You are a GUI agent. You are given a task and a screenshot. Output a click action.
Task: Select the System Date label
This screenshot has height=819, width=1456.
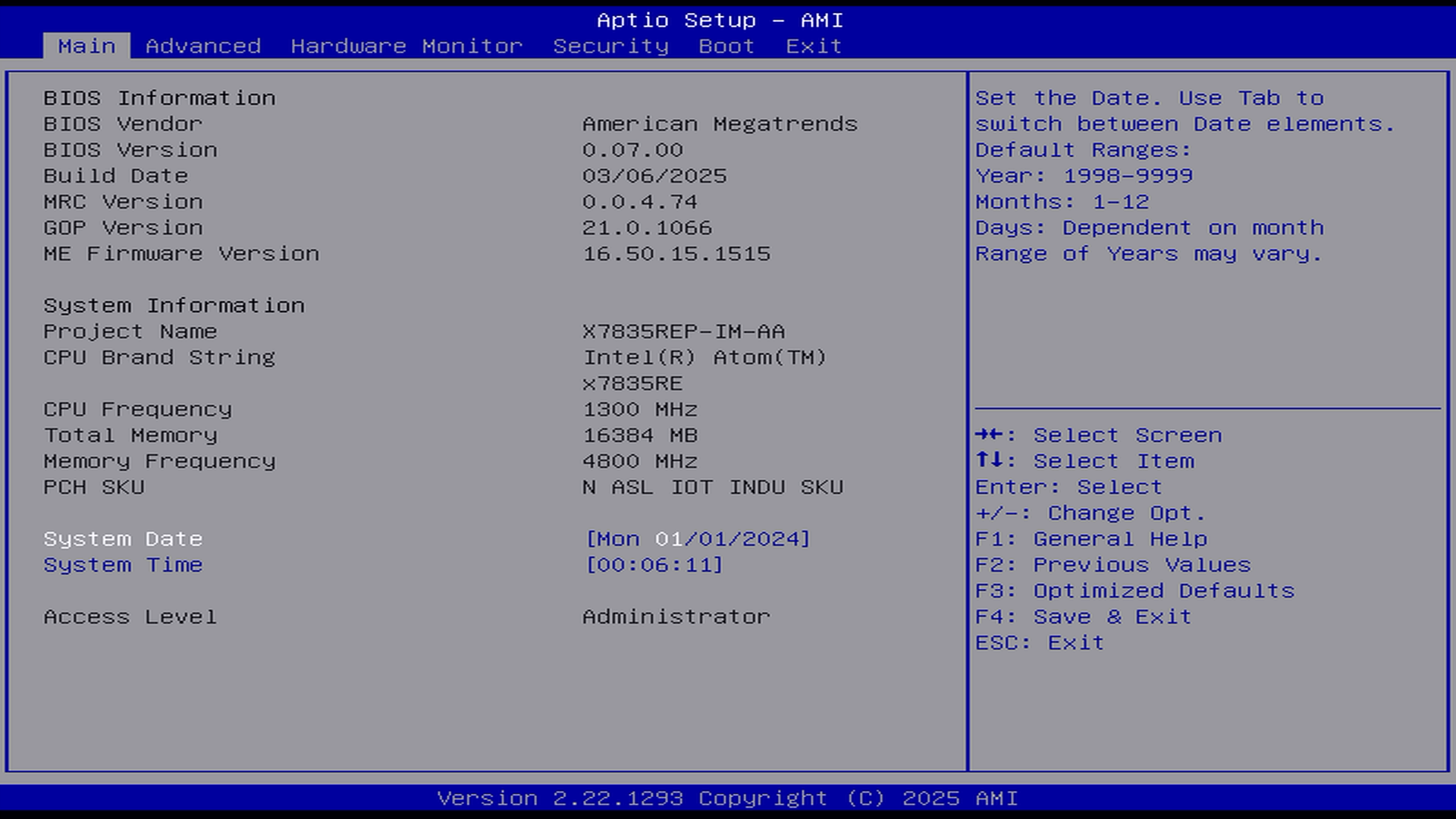[x=123, y=539]
